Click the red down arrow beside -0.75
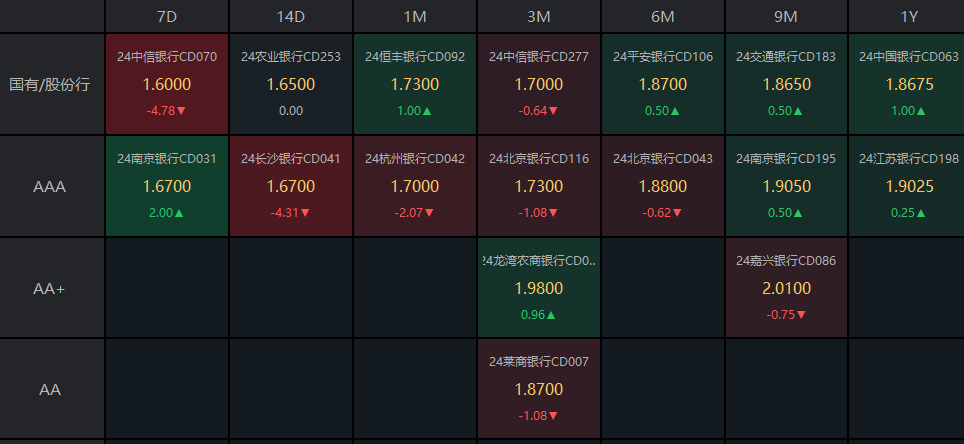Image resolution: width=964 pixels, height=444 pixels. point(801,314)
